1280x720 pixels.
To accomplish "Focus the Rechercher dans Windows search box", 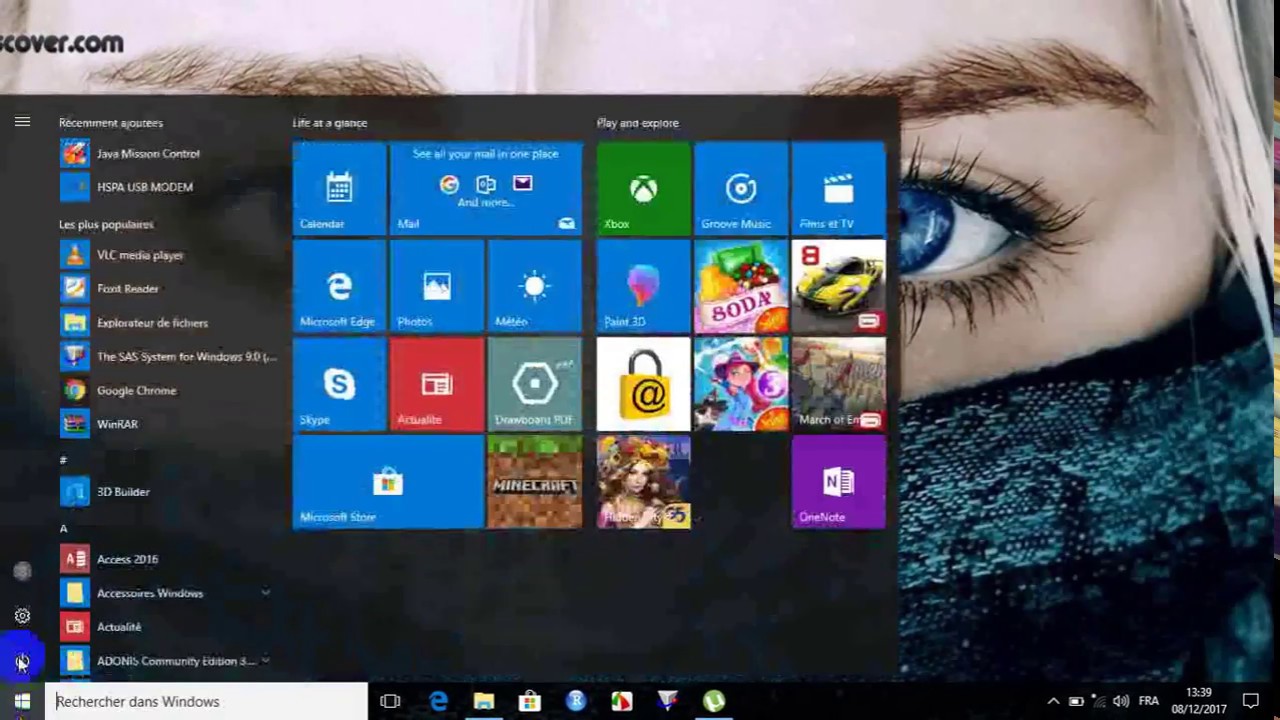I will (x=207, y=702).
